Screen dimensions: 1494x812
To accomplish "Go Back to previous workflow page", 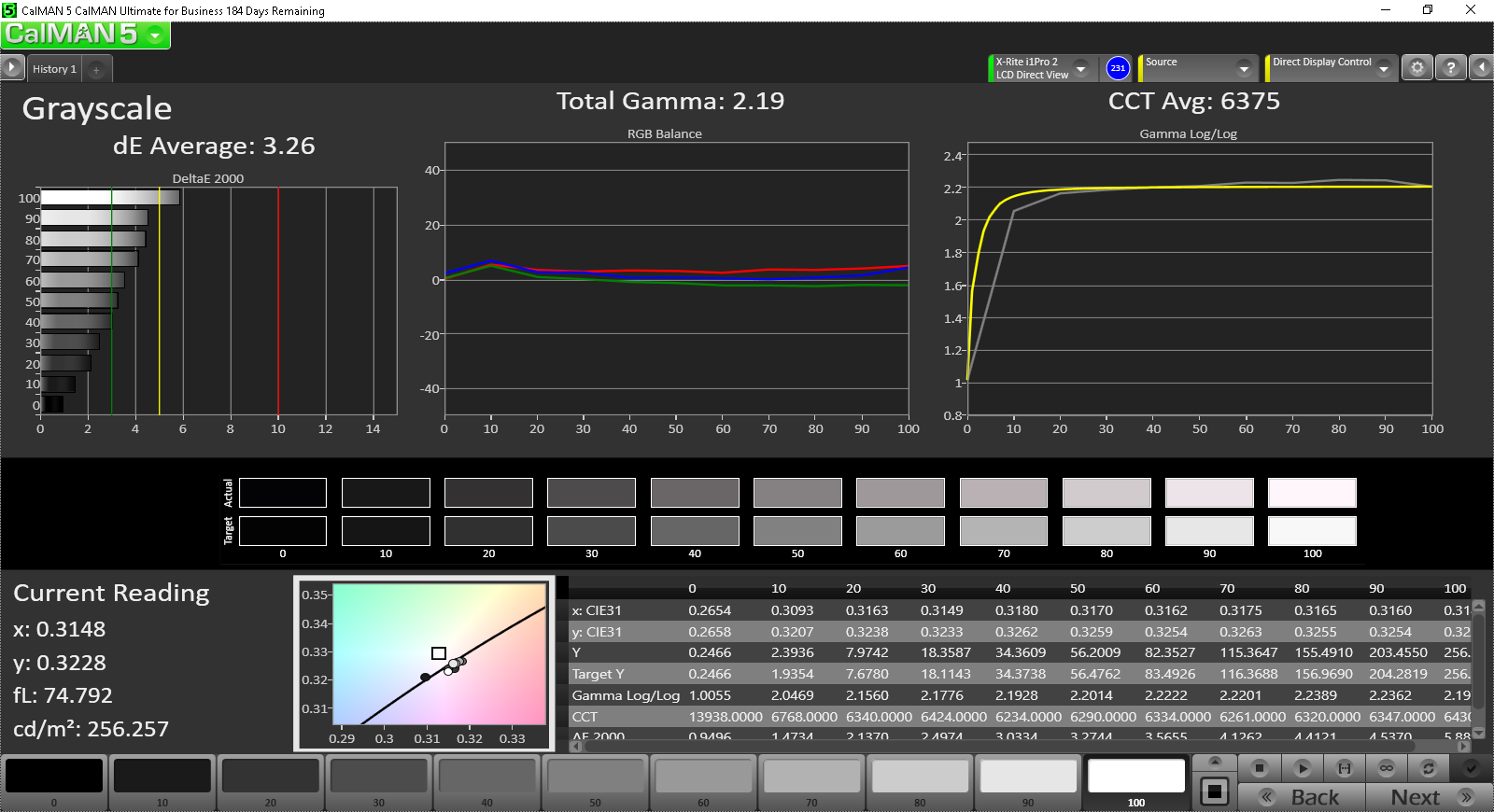I will coord(1302,797).
